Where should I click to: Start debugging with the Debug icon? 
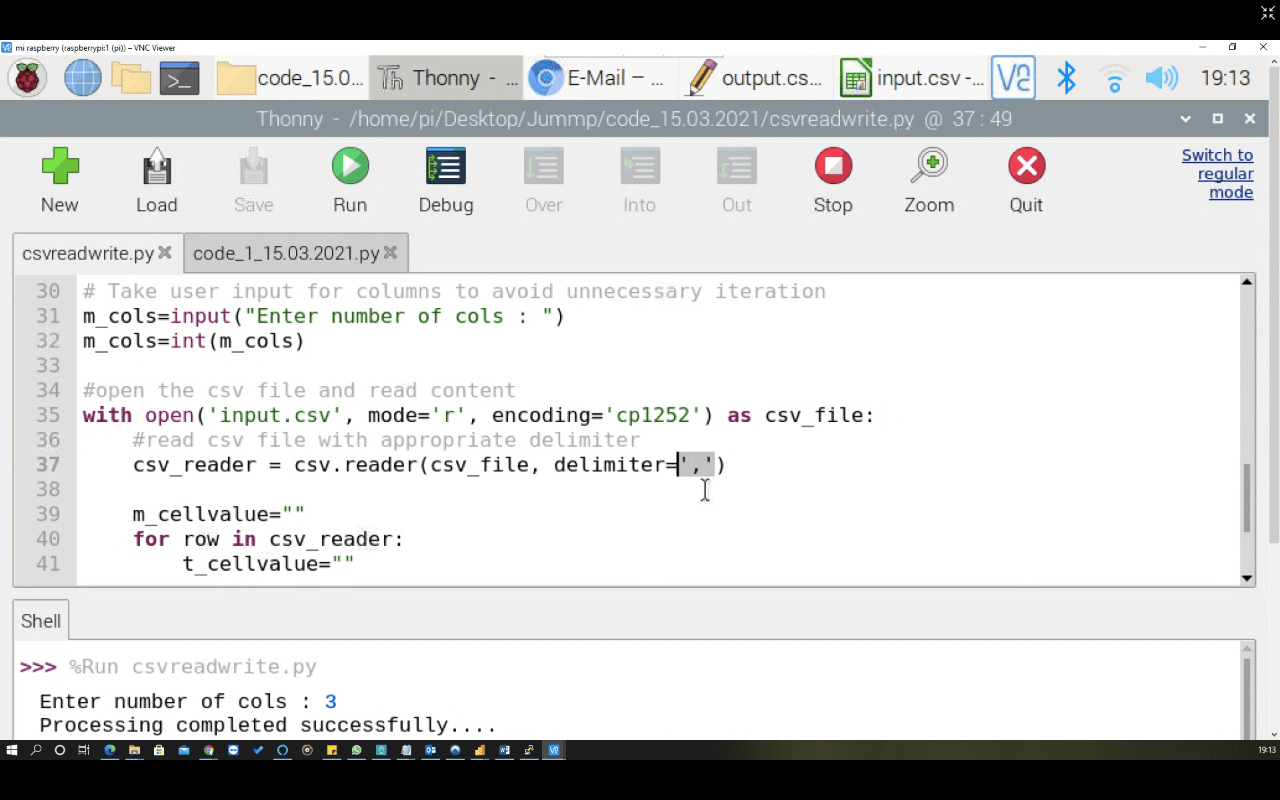click(x=445, y=180)
